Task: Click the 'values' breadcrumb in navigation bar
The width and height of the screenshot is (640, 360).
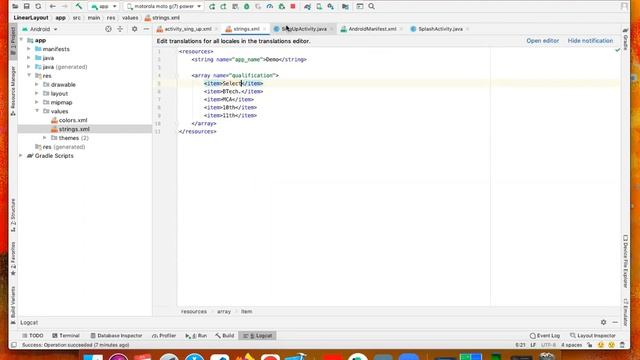Action: [x=130, y=18]
